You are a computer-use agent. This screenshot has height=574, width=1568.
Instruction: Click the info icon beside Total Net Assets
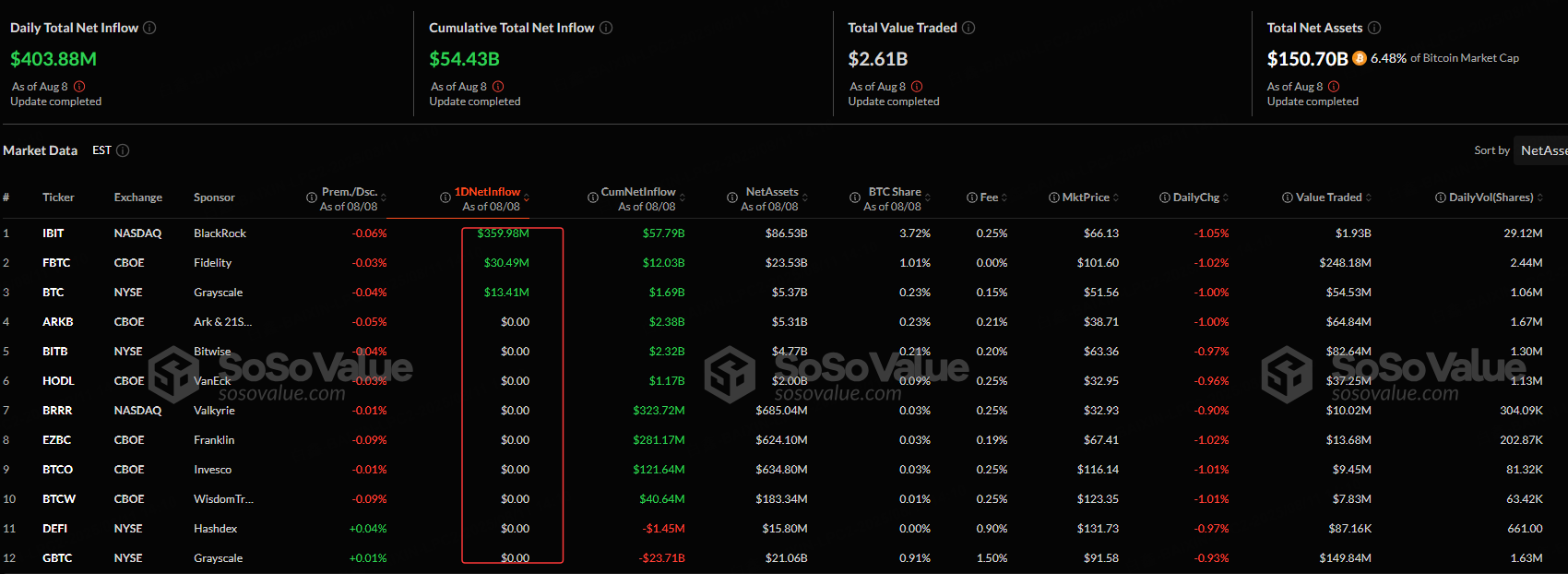point(1374,28)
